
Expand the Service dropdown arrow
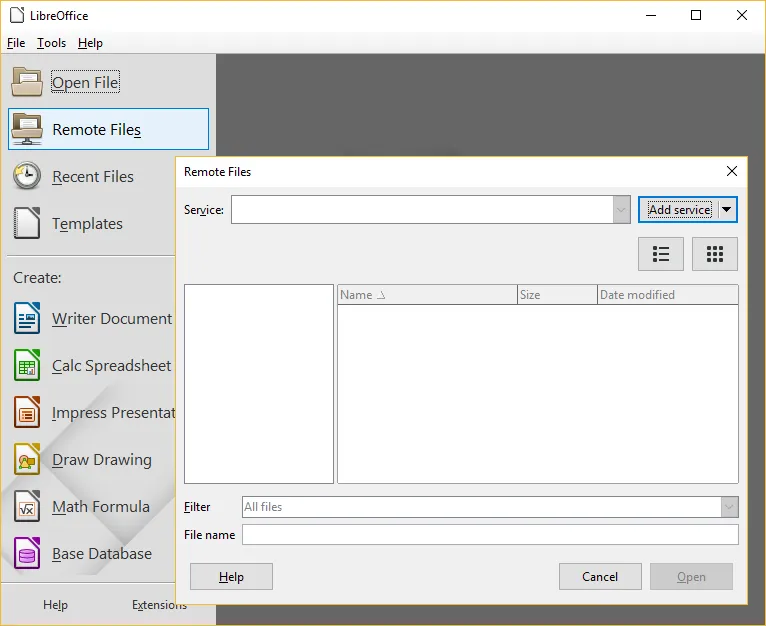click(x=621, y=210)
